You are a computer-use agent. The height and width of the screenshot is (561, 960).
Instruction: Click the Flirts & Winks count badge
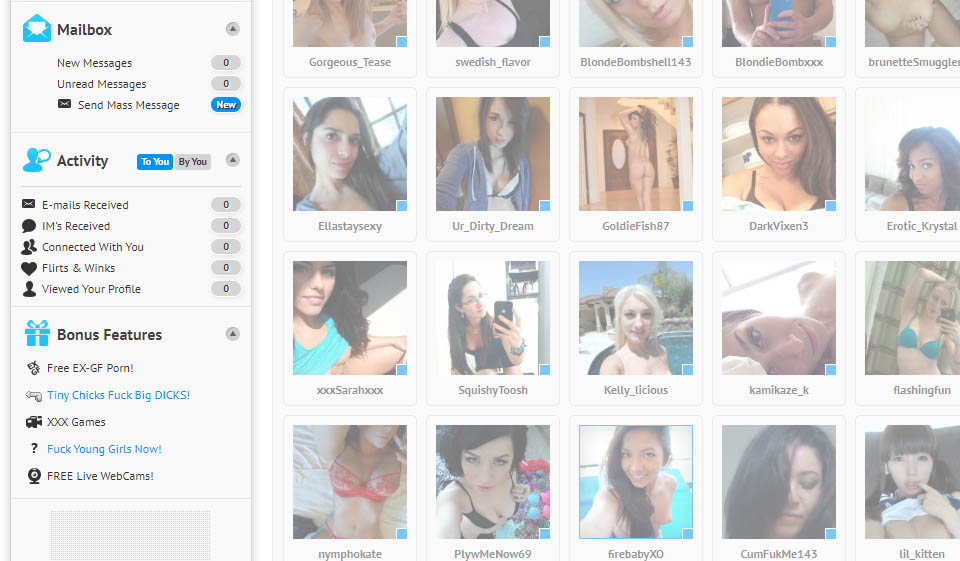(x=226, y=268)
